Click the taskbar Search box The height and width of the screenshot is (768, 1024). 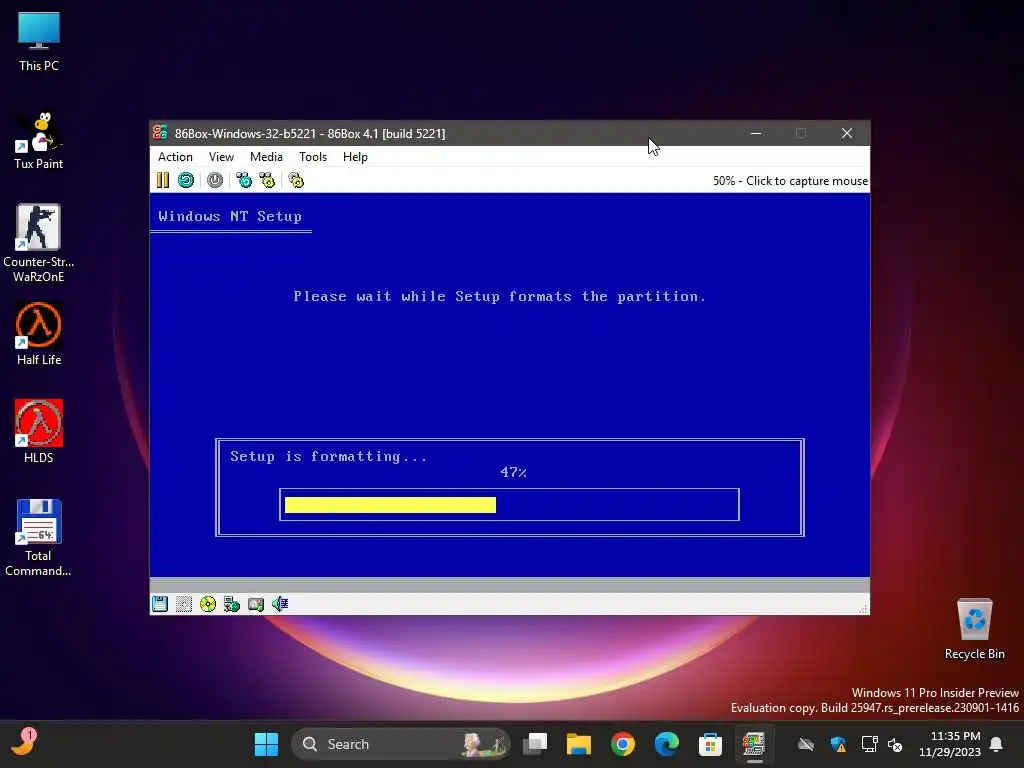point(400,744)
